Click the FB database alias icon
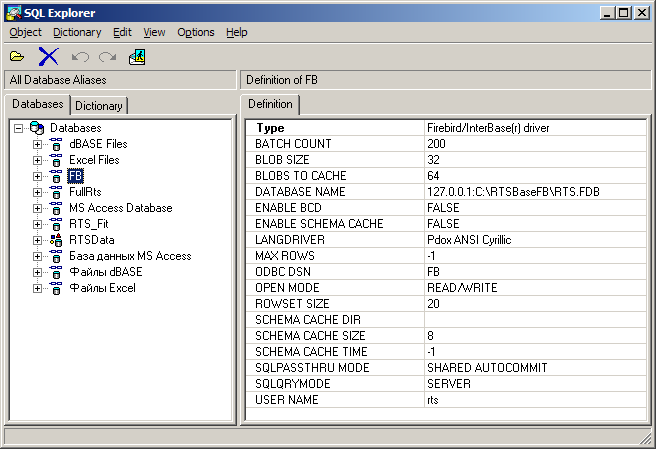 [56, 176]
